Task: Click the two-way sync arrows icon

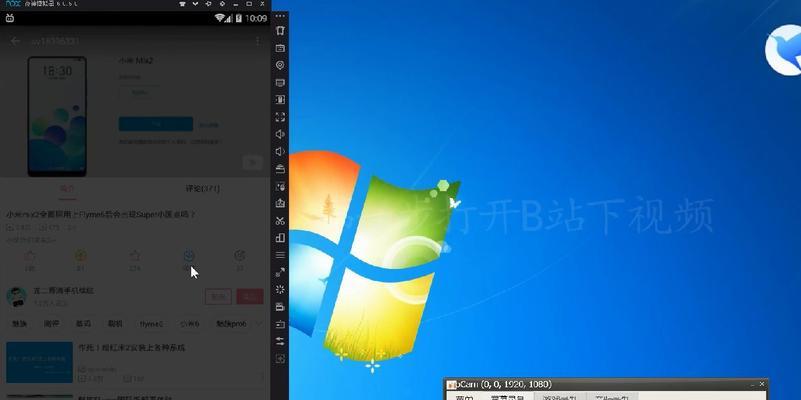Action: click(x=280, y=341)
